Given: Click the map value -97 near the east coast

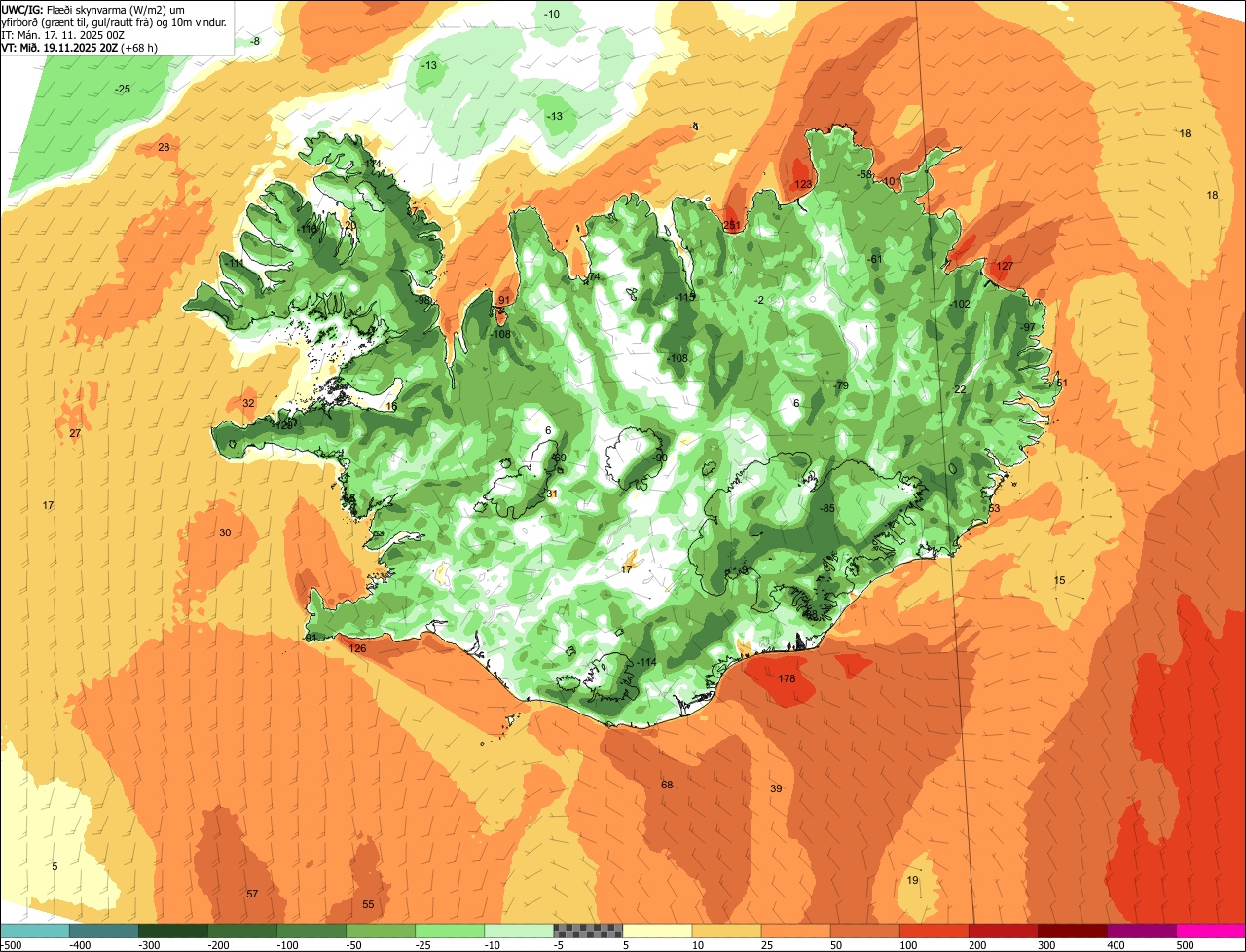Looking at the screenshot, I should (1028, 327).
